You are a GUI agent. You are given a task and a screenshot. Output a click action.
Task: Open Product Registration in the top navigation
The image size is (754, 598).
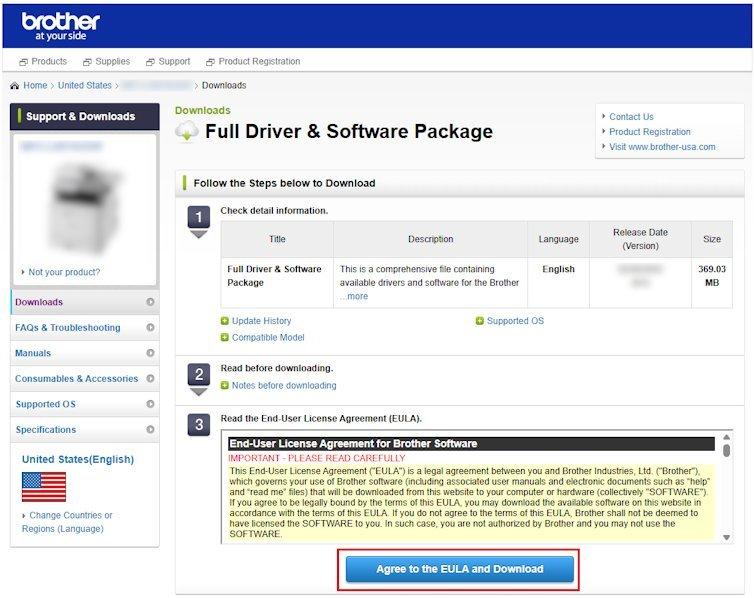point(259,62)
